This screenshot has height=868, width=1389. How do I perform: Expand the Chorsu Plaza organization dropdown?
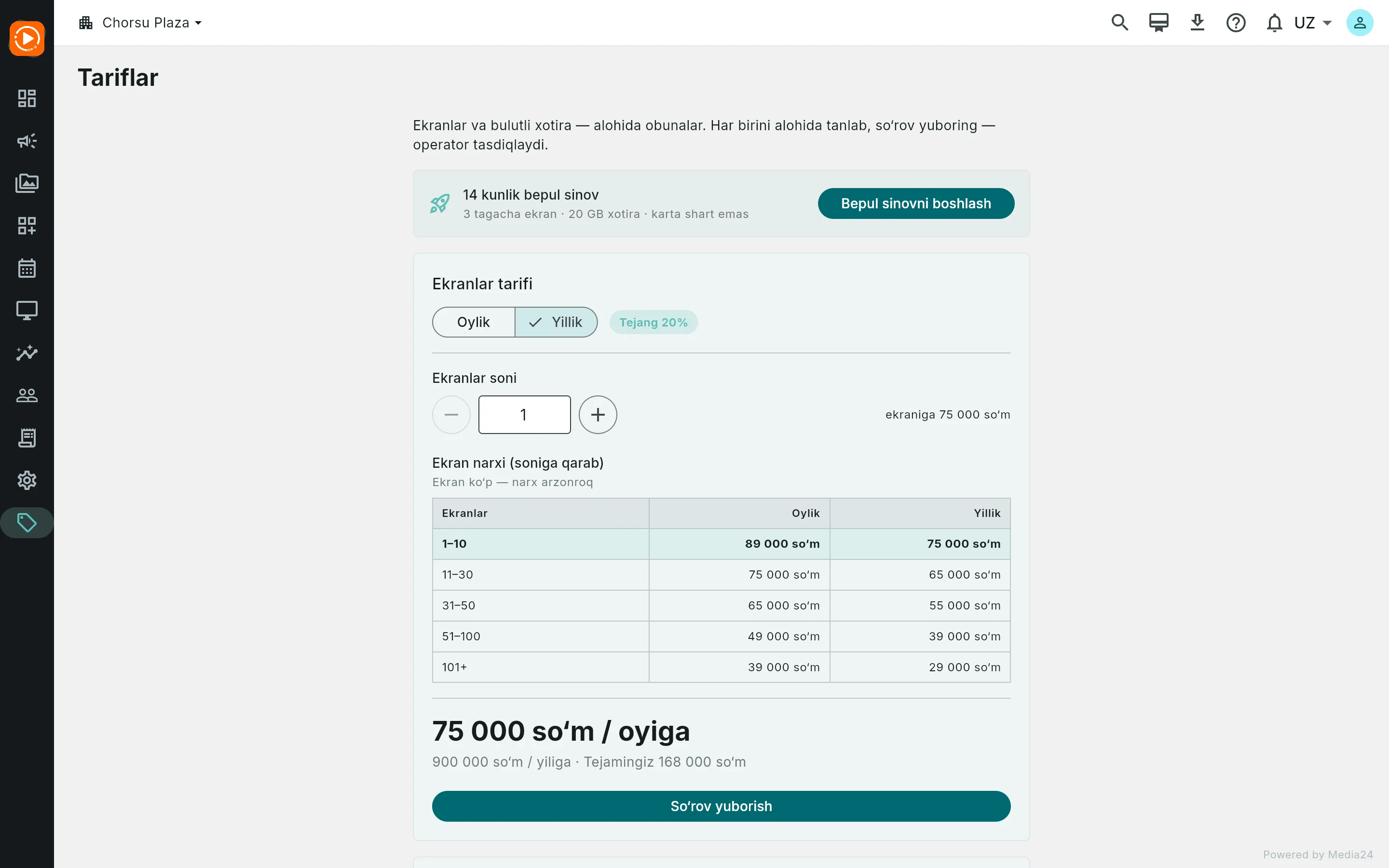(141, 23)
